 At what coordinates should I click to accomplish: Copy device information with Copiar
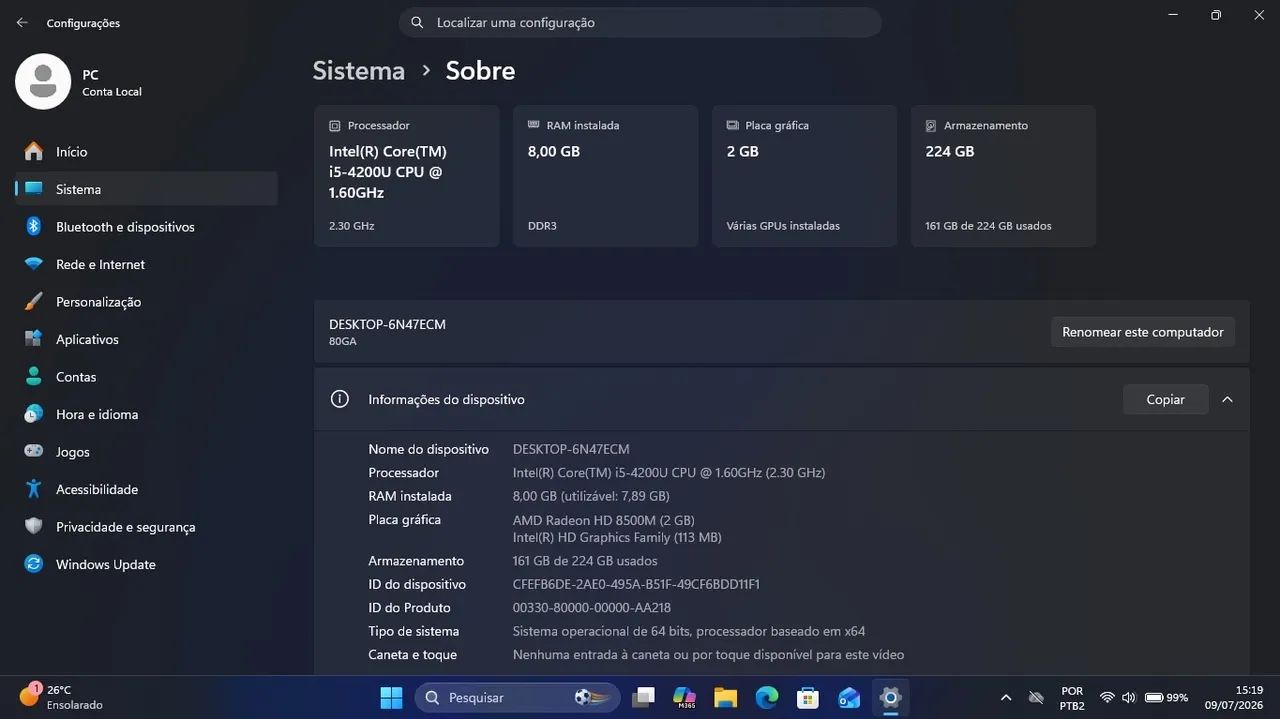click(1165, 399)
